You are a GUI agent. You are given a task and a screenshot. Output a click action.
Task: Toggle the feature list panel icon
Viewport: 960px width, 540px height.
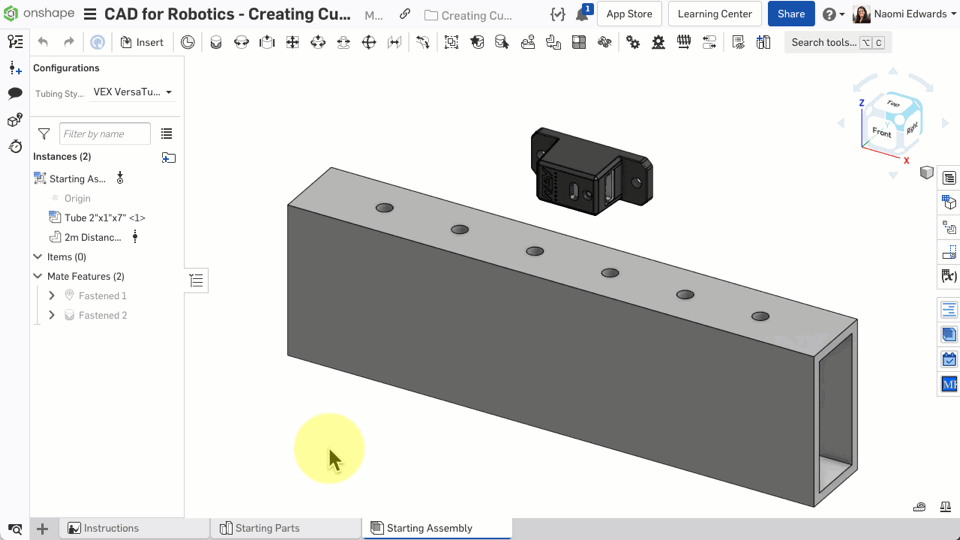(15, 42)
